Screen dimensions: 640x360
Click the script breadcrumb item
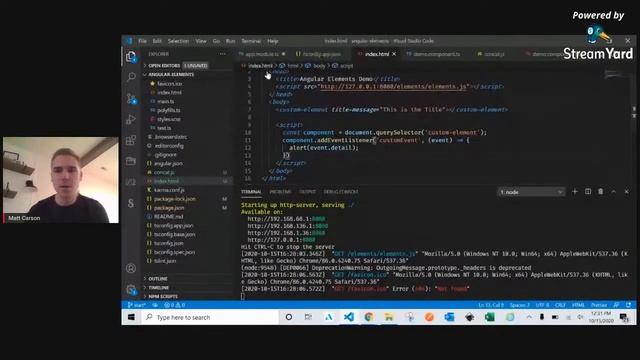click(x=346, y=66)
